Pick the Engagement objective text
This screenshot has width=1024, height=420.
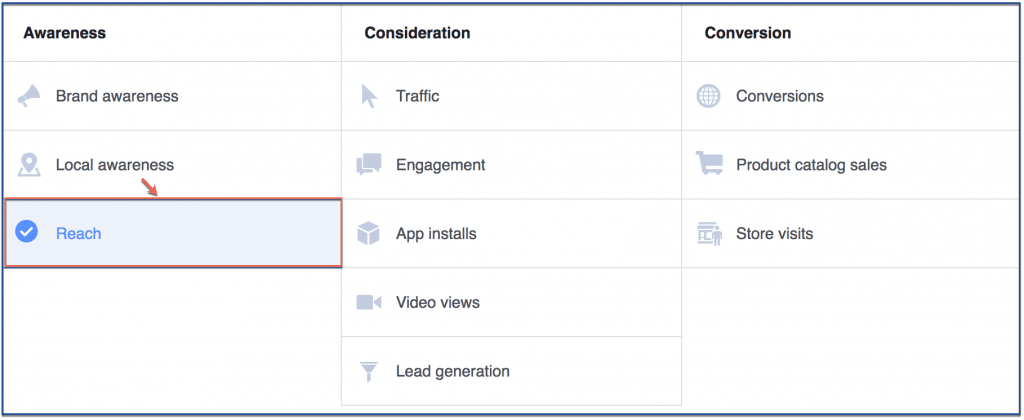point(441,165)
